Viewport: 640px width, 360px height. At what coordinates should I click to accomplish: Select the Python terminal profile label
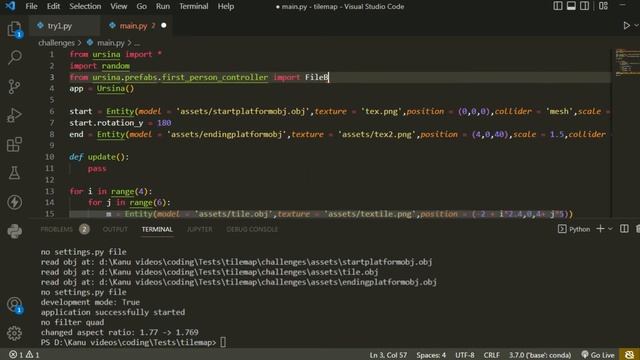tap(574, 229)
